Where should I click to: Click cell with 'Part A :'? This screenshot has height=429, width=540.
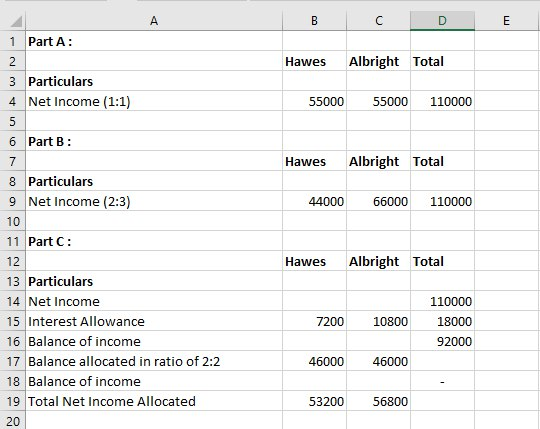pos(154,41)
